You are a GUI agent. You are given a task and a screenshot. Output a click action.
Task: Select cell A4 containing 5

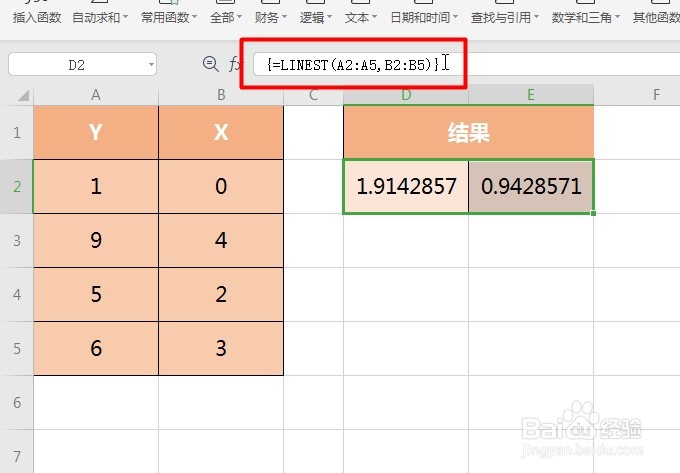click(96, 294)
